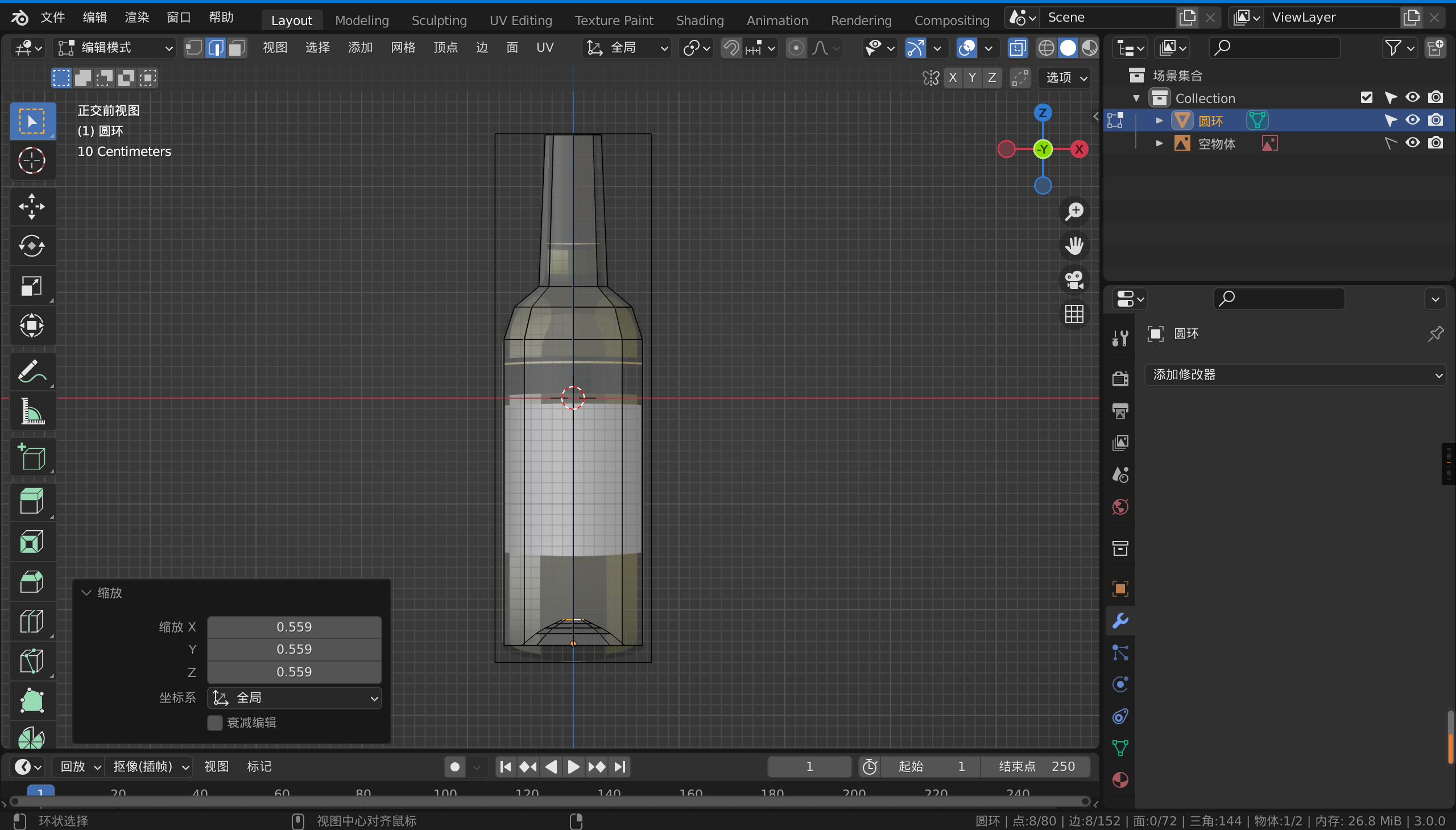Select the Knife tool

point(32,661)
